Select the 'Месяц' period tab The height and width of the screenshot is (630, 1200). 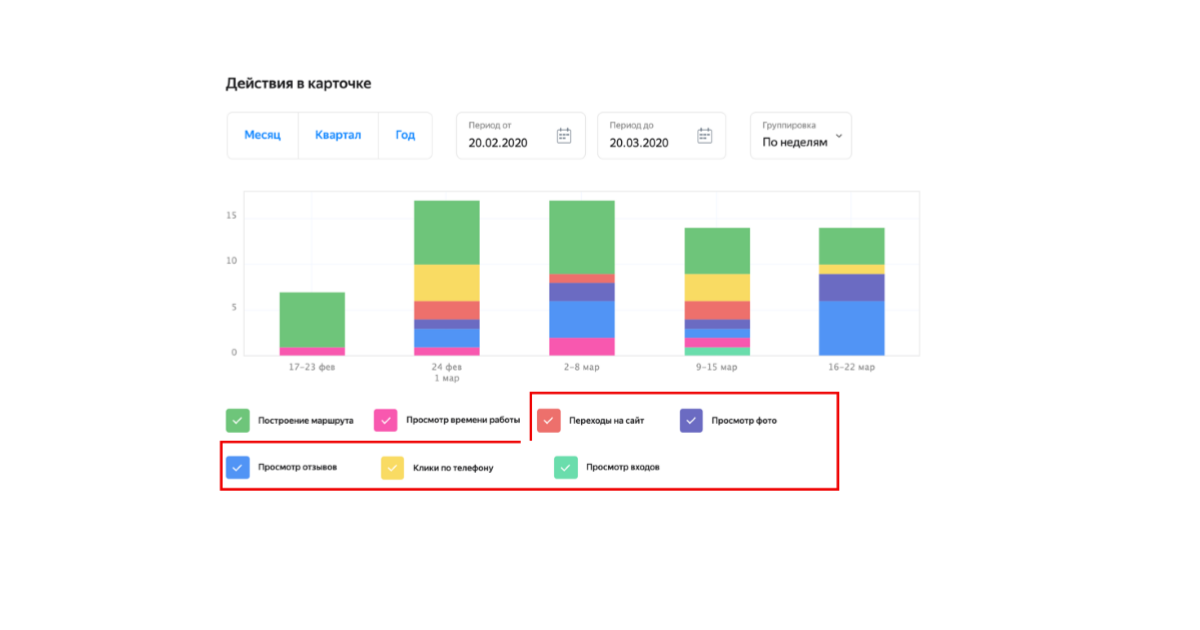[x=263, y=135]
